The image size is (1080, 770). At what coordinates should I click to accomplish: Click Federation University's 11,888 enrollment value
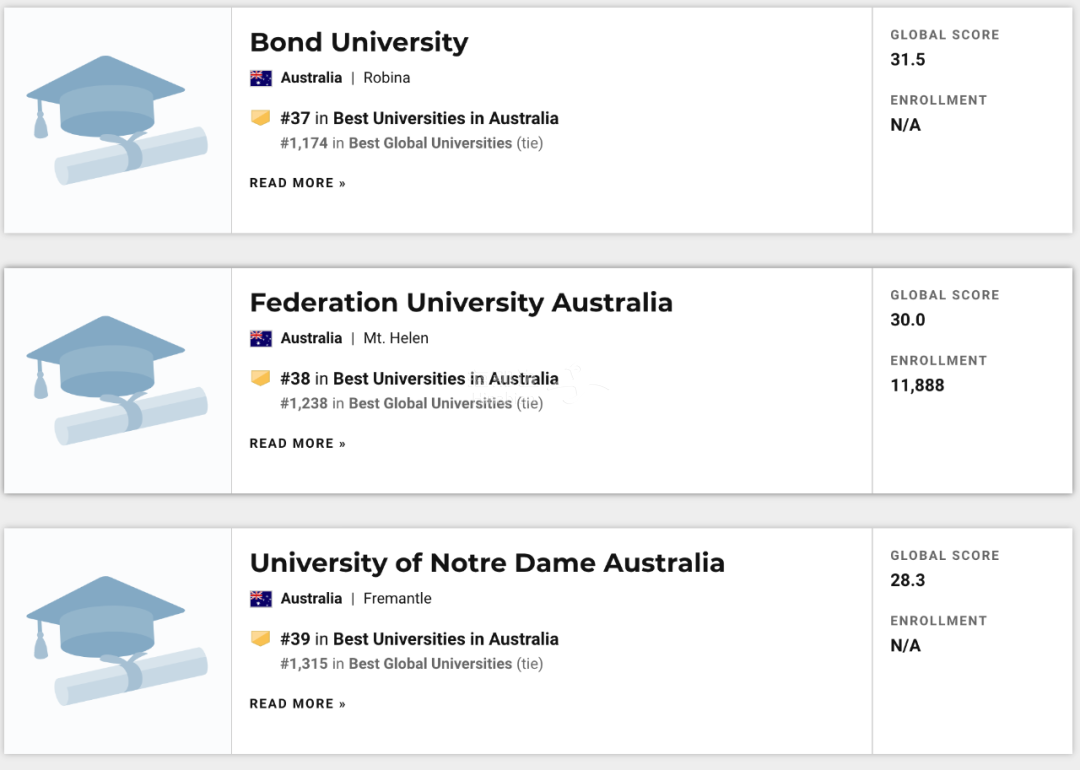tap(917, 386)
